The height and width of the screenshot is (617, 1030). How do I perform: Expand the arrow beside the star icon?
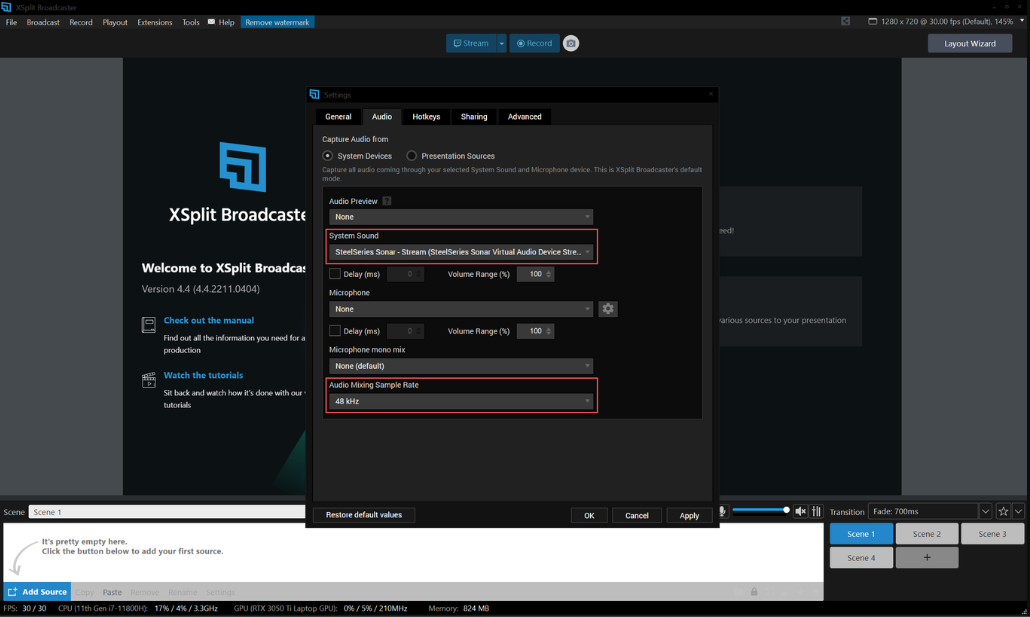[1018, 511]
